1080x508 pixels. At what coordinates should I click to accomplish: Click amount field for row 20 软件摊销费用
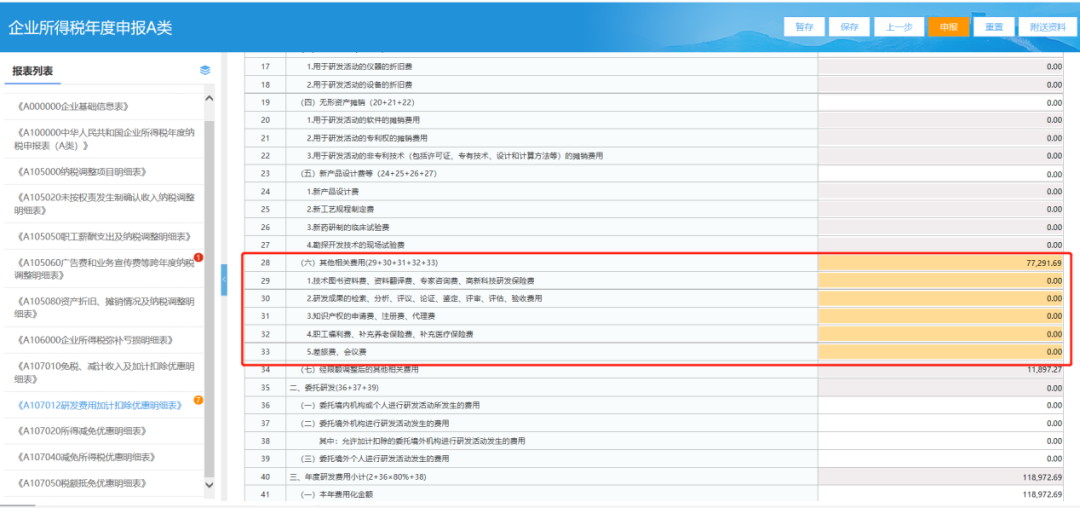(942, 120)
